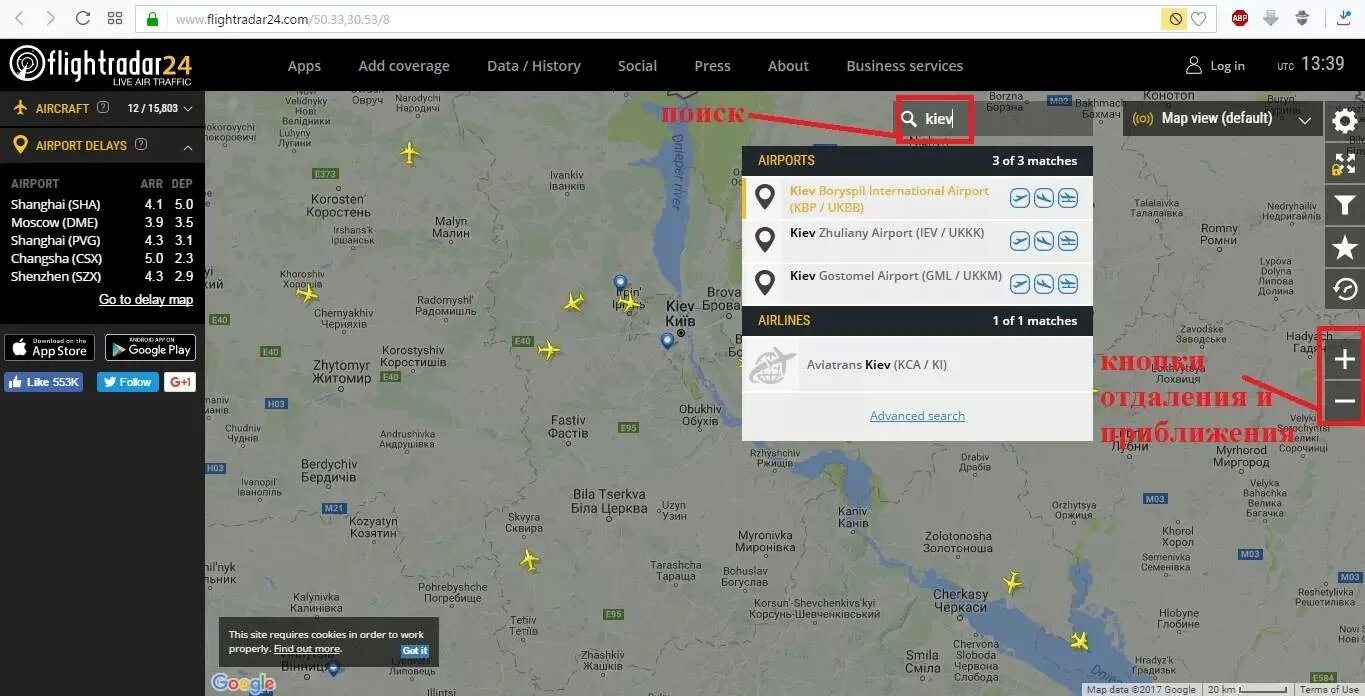This screenshot has width=1365, height=696.
Task: Select Kiev Zhuliany Airport result
Action: coord(917,241)
